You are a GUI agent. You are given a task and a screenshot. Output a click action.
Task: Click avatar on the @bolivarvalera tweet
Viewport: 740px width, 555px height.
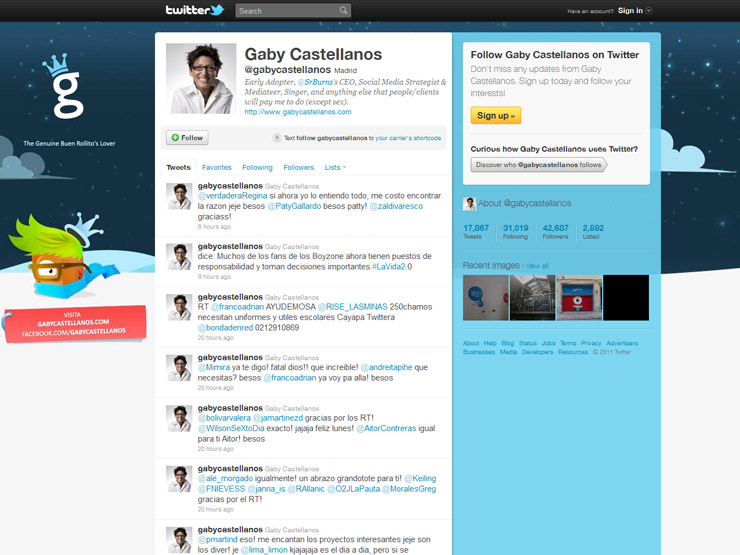[x=179, y=418]
